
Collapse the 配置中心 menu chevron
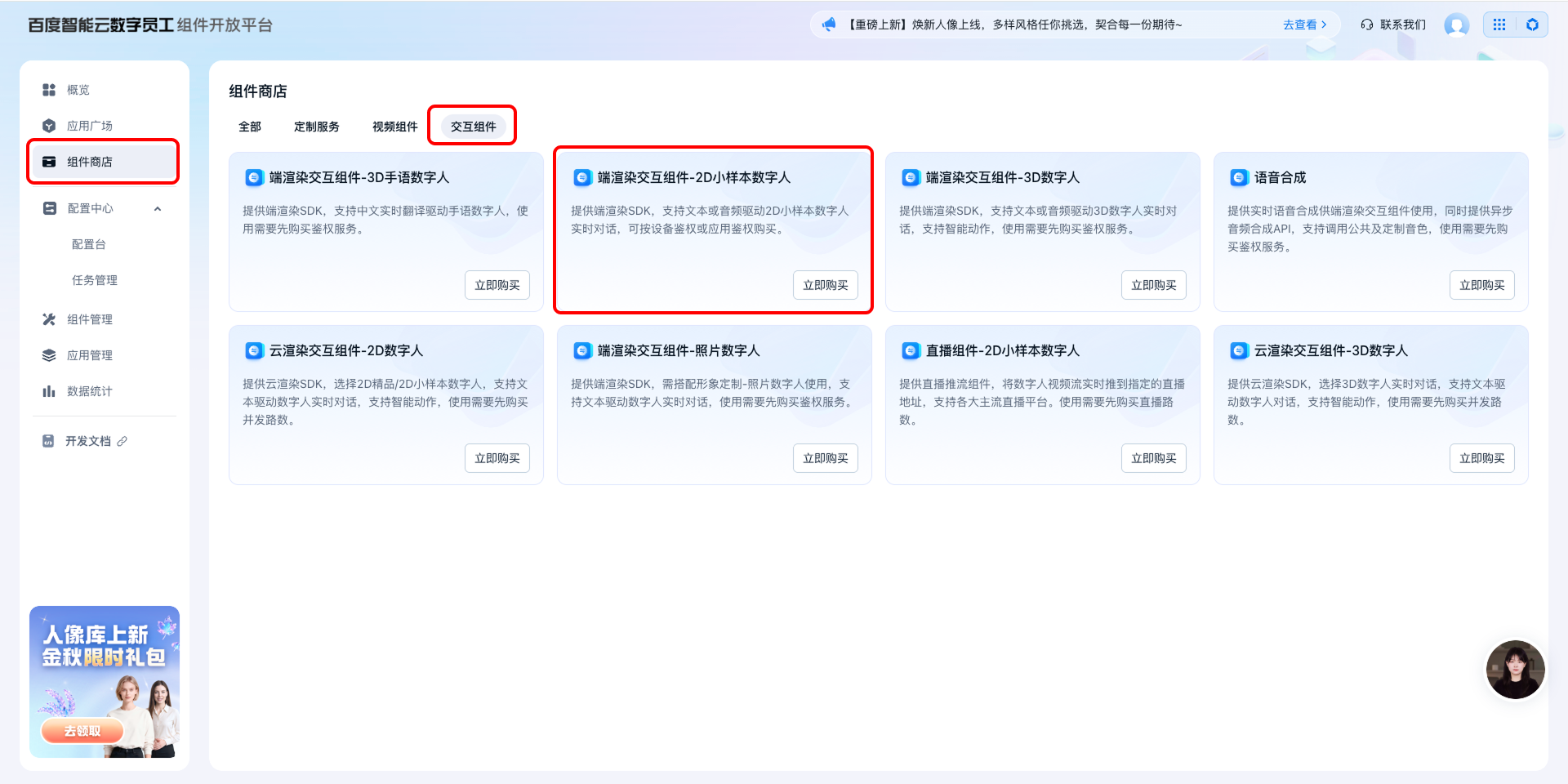tap(158, 209)
